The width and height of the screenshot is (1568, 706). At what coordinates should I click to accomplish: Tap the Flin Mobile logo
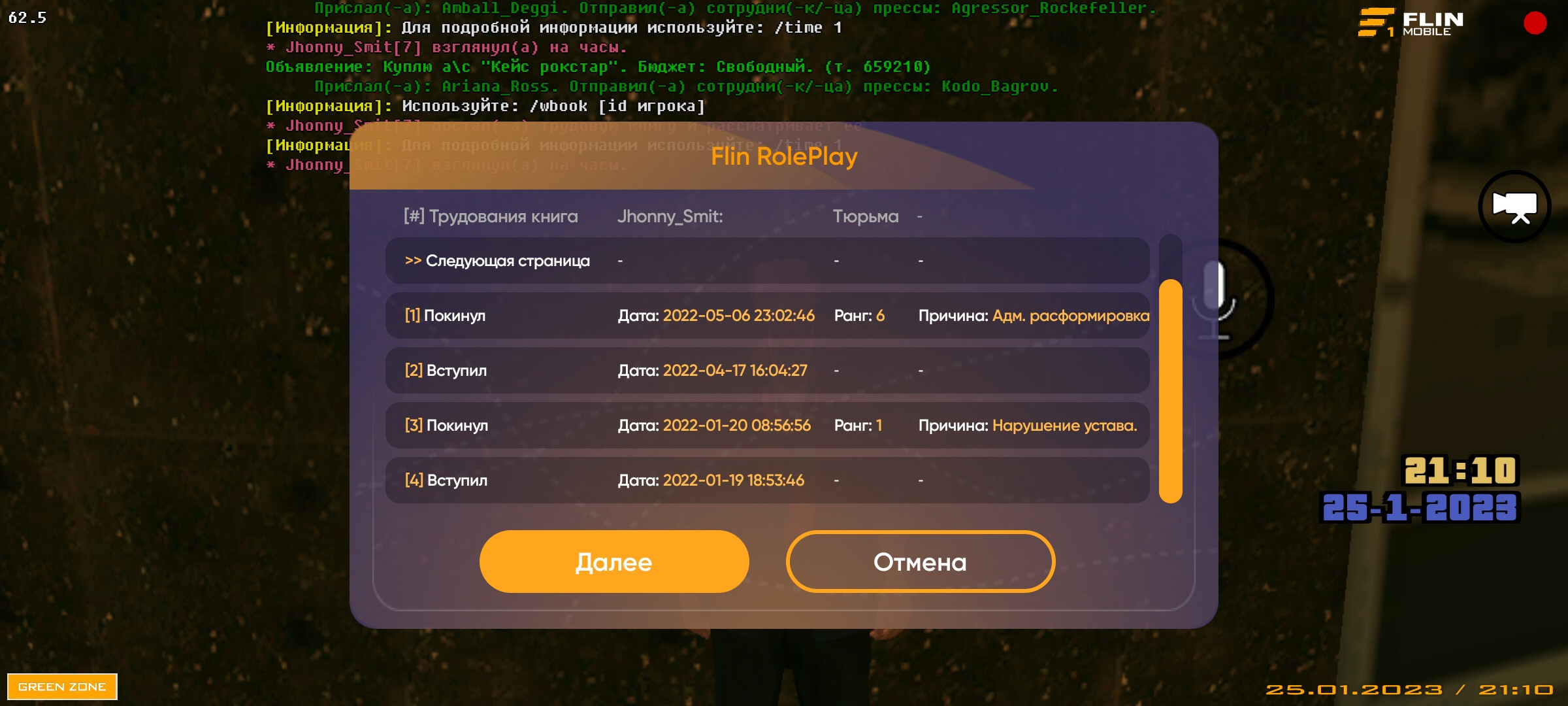(1411, 23)
